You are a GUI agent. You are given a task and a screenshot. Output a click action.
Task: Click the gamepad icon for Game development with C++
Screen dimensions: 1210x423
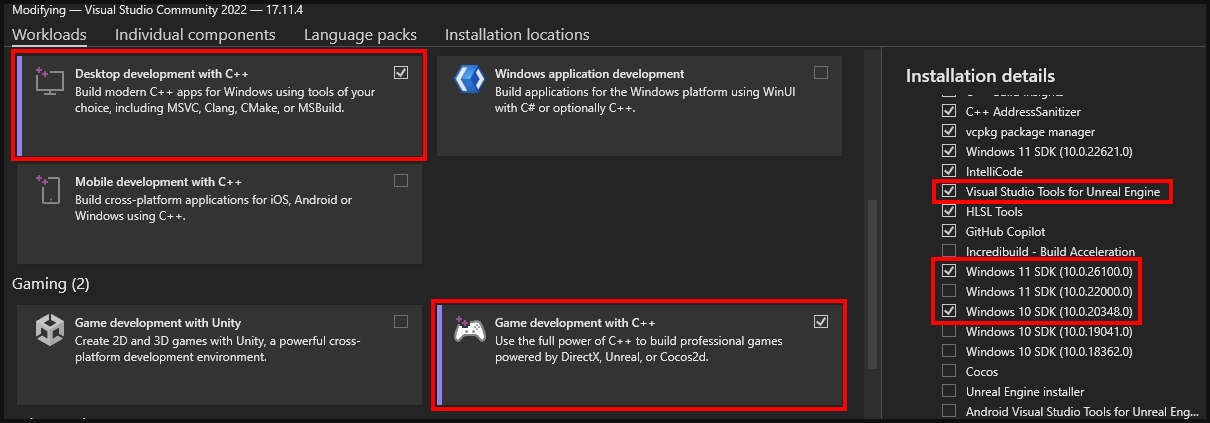click(x=469, y=329)
